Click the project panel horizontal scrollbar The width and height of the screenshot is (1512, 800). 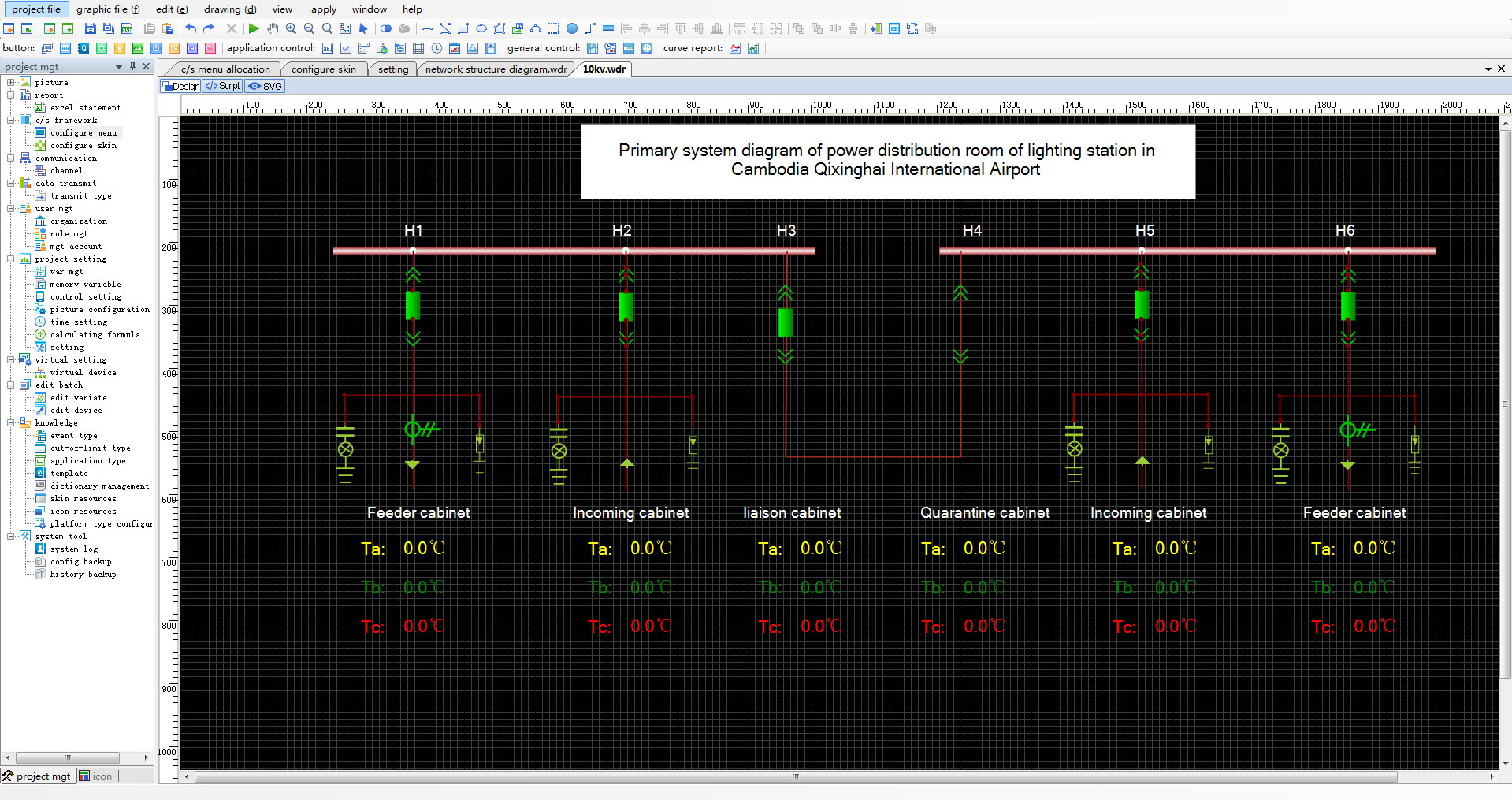67,757
